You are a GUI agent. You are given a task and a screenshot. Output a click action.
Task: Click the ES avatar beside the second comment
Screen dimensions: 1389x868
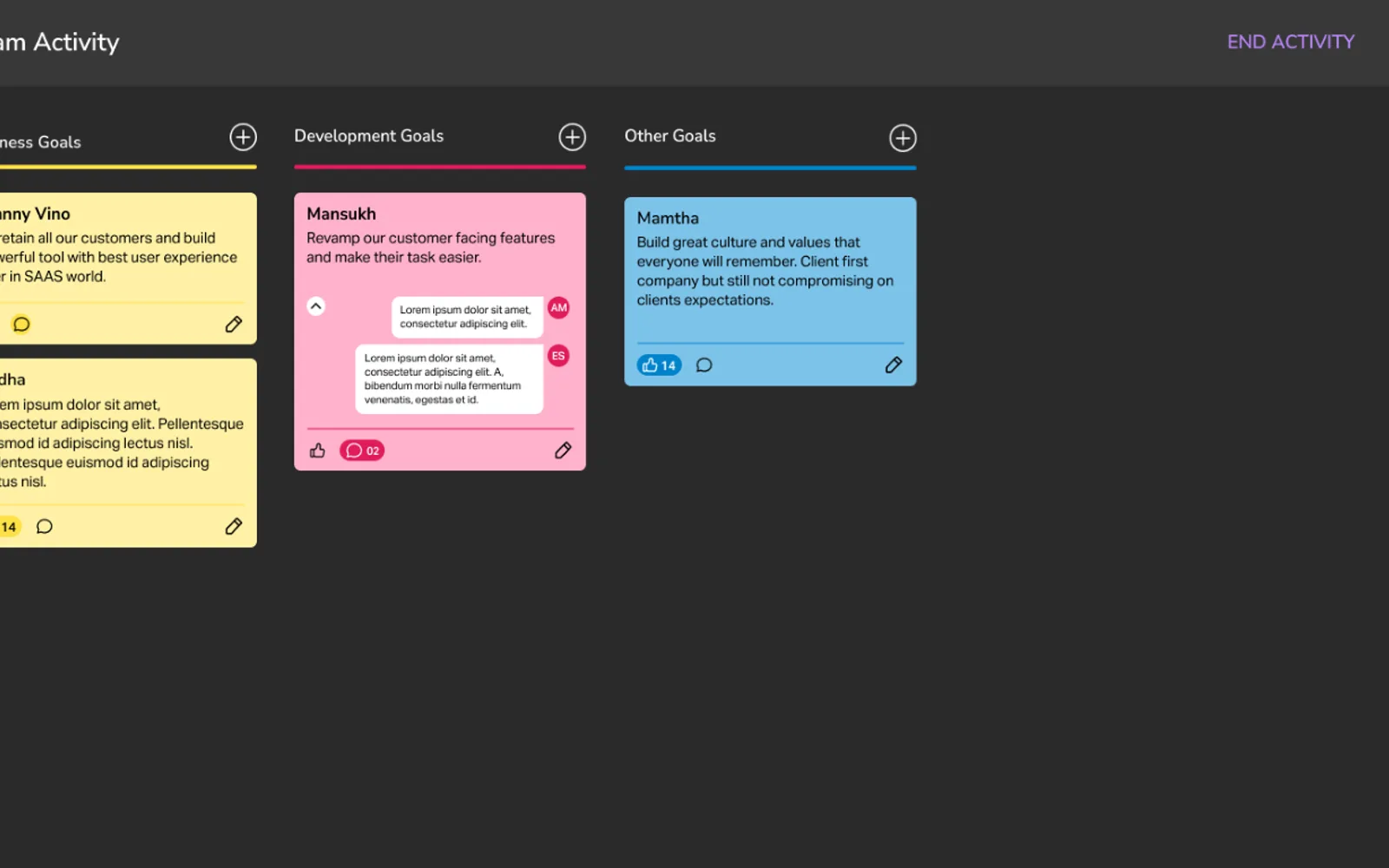coord(559,356)
